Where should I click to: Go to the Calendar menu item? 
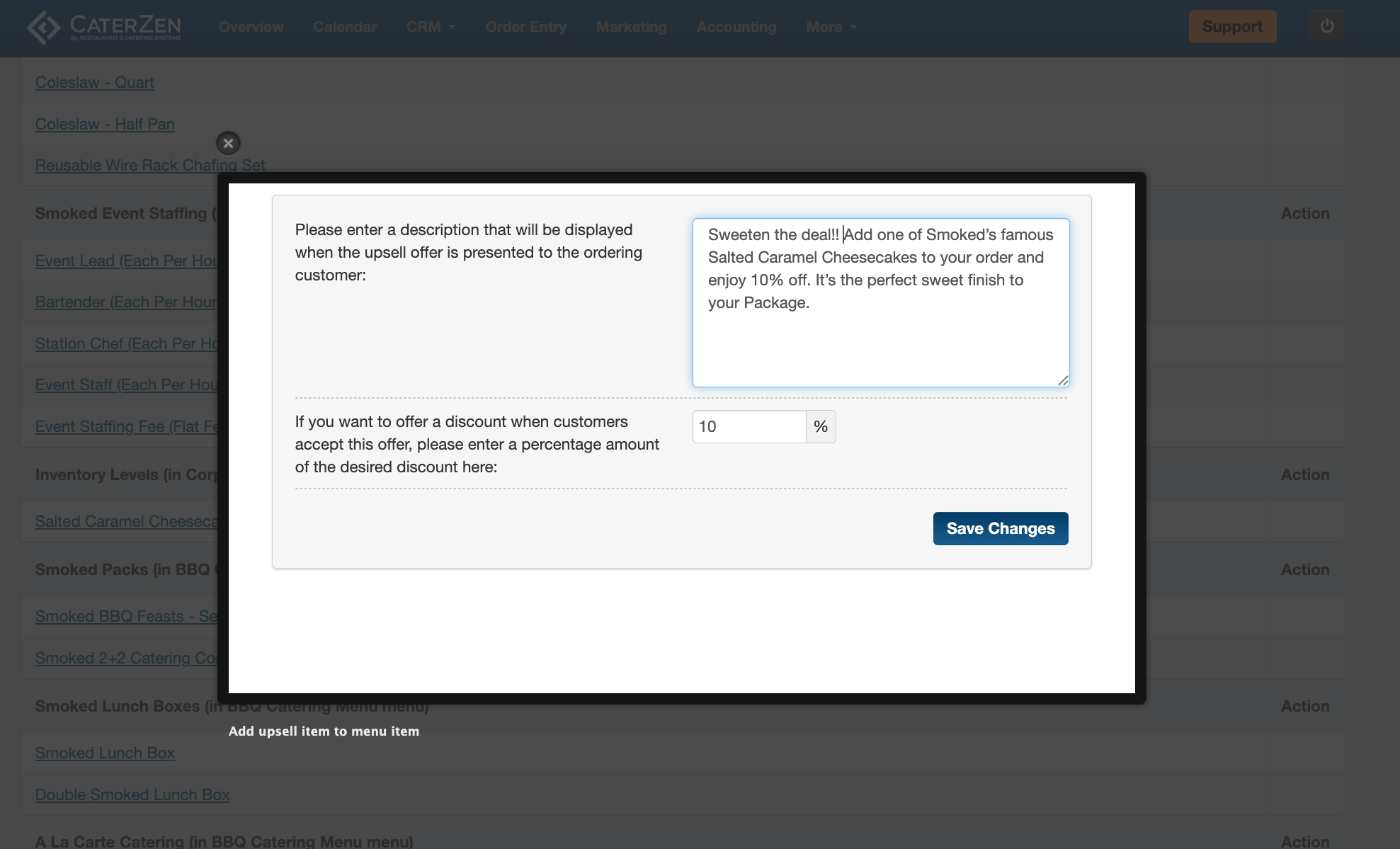tap(345, 27)
